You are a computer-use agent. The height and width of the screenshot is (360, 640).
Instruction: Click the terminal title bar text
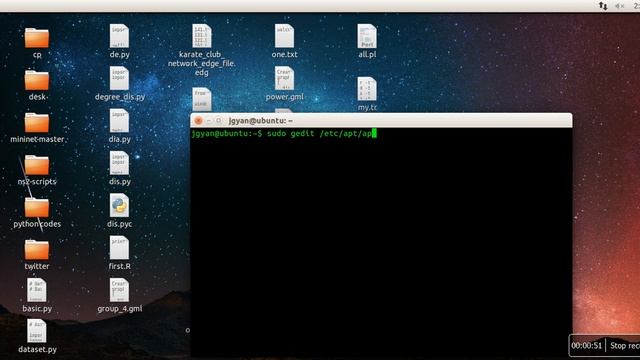point(260,121)
